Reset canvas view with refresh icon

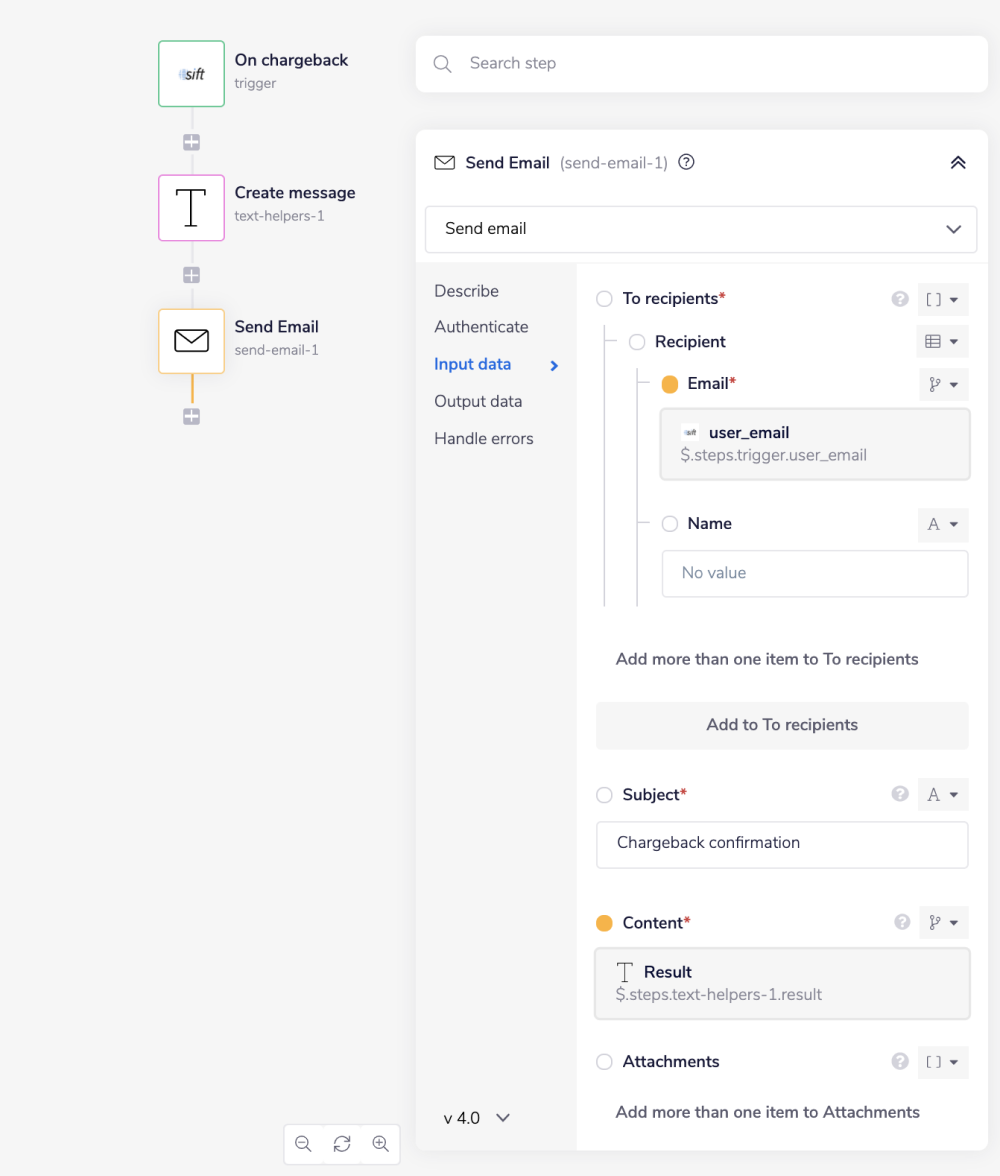coord(342,1144)
